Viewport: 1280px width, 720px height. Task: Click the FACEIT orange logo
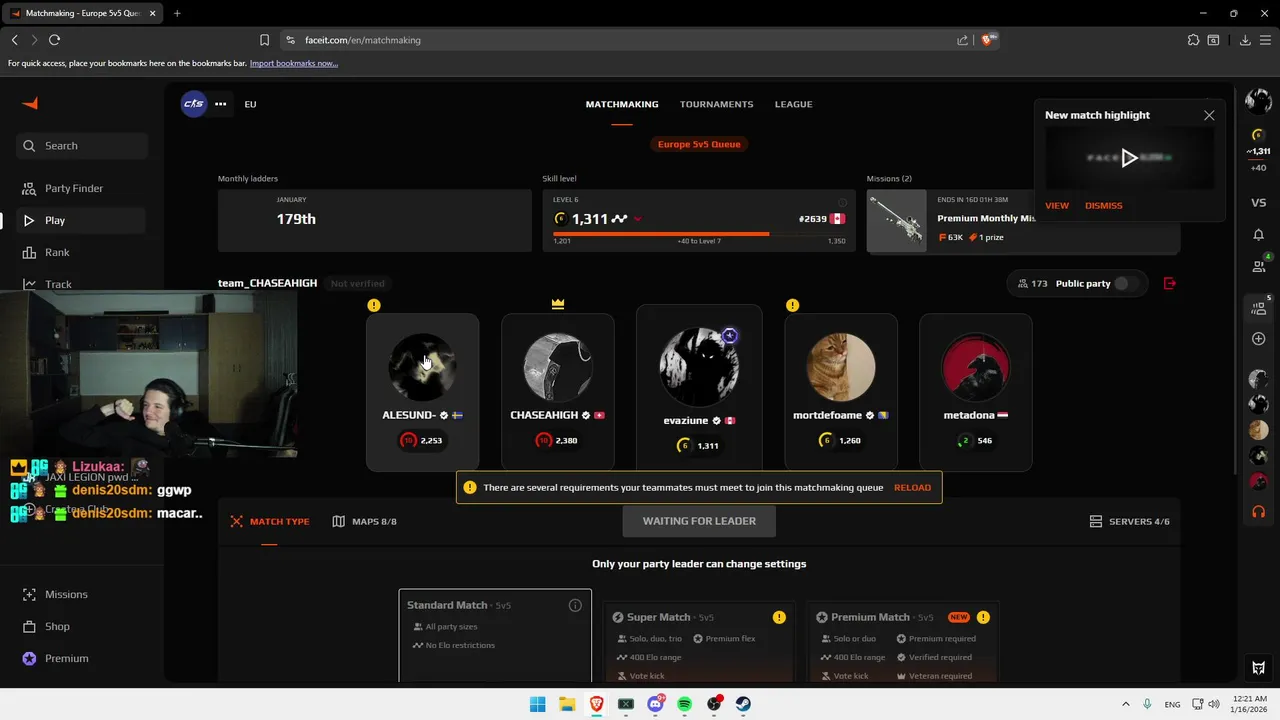pos(30,103)
